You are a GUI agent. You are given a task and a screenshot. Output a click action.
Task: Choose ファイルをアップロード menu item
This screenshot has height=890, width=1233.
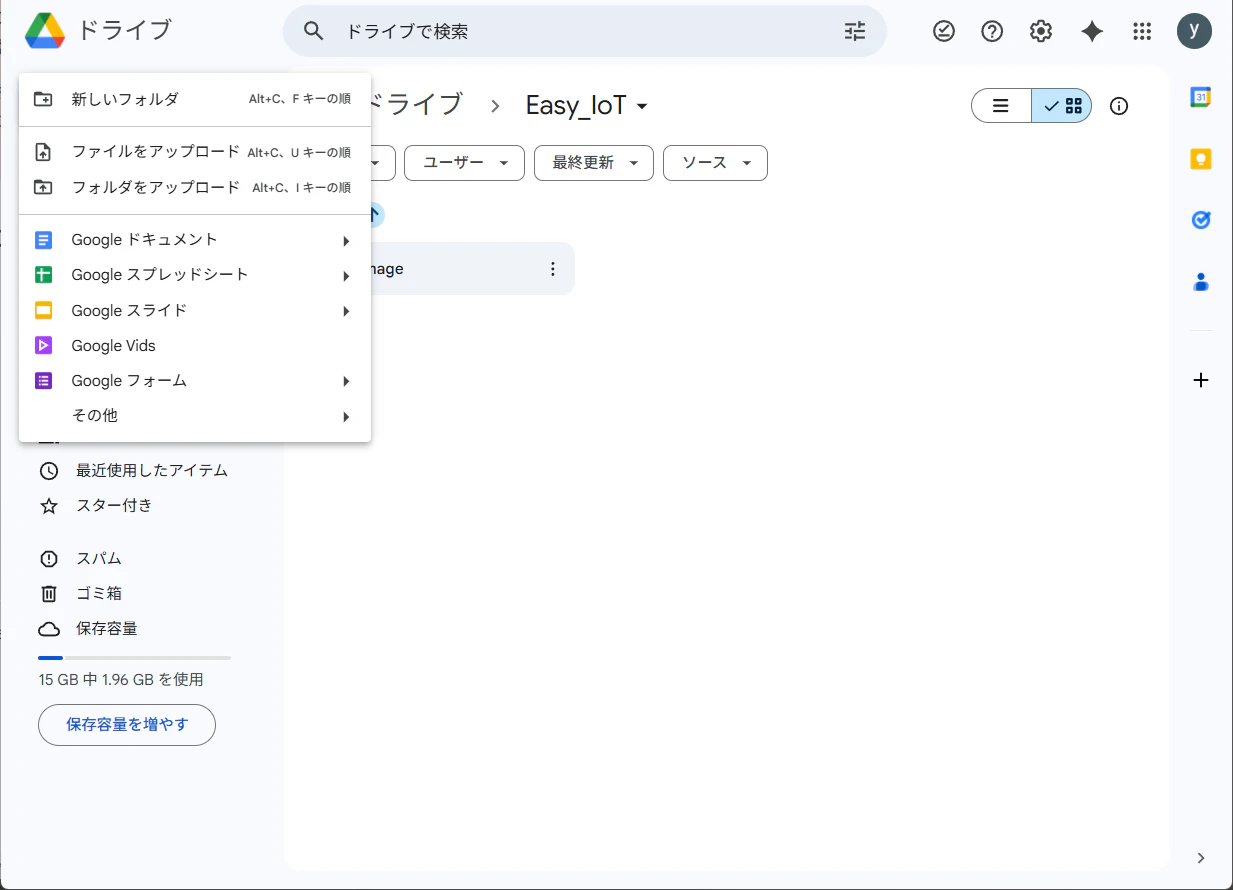195,152
